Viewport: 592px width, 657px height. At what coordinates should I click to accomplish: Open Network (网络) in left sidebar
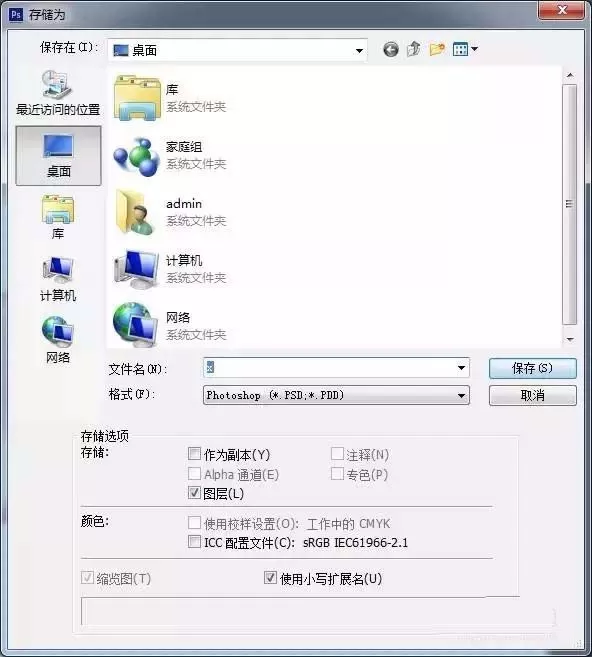(x=58, y=340)
